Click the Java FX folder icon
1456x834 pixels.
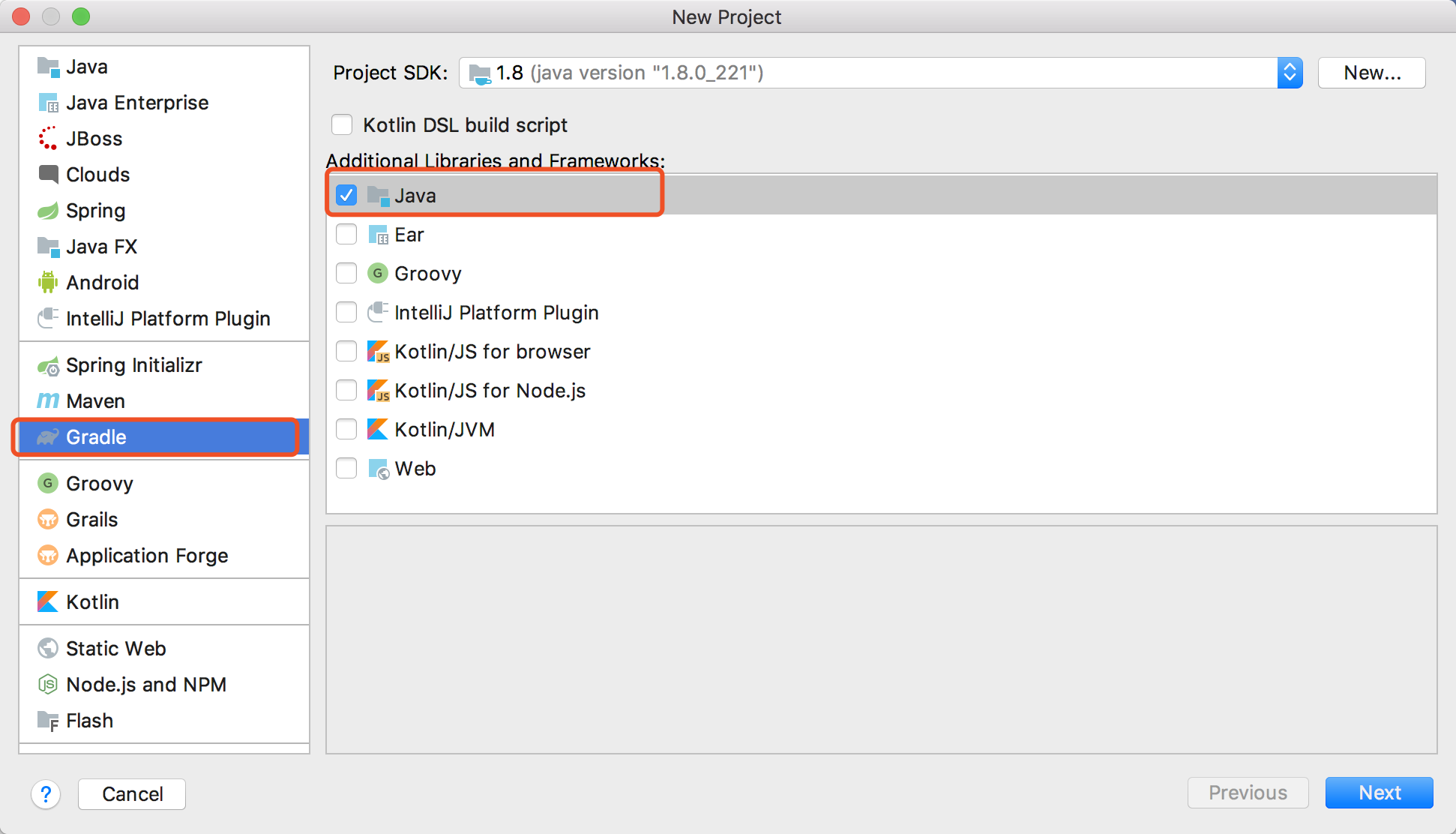click(x=48, y=247)
